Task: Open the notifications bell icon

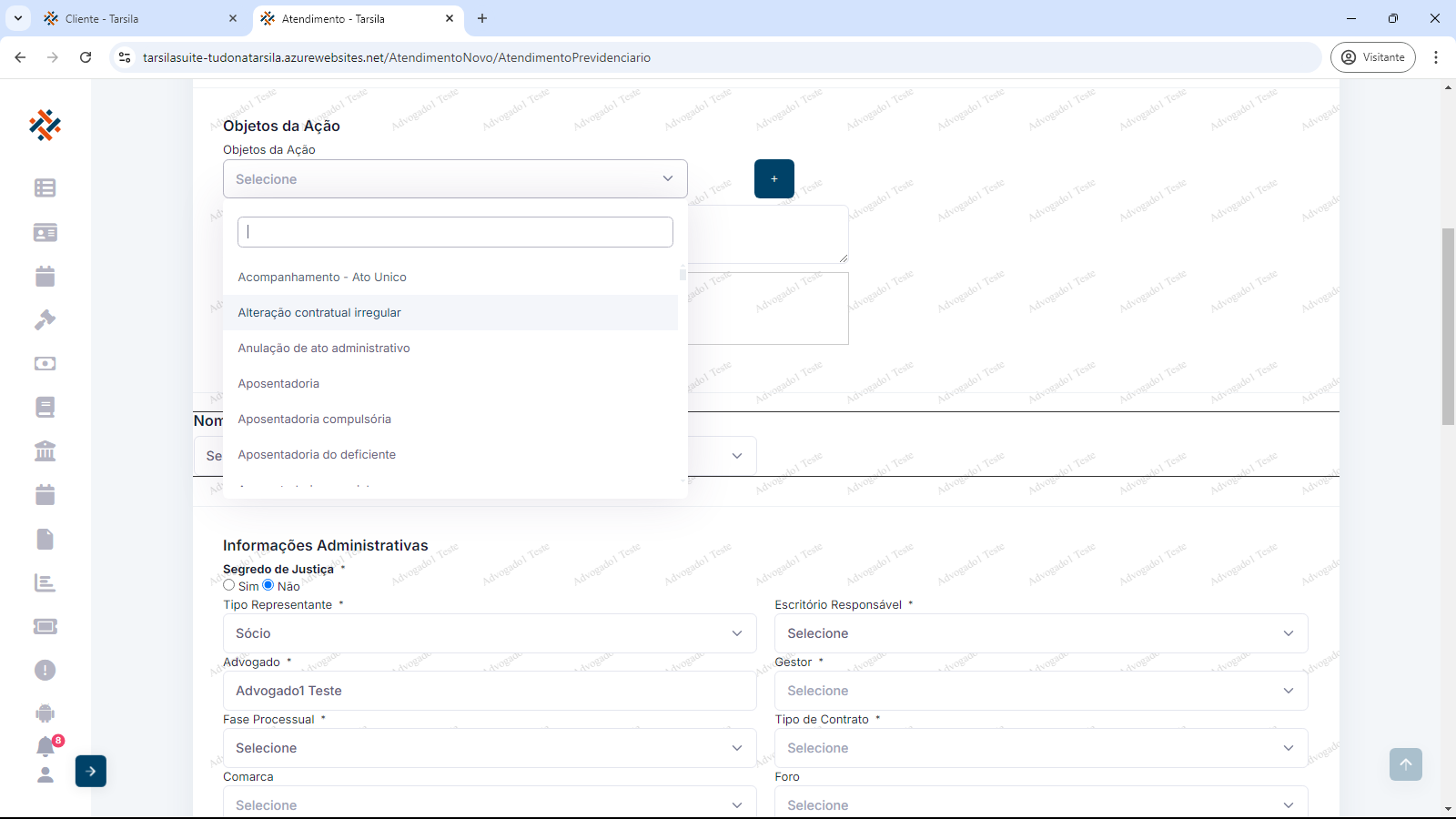Action: point(45,746)
